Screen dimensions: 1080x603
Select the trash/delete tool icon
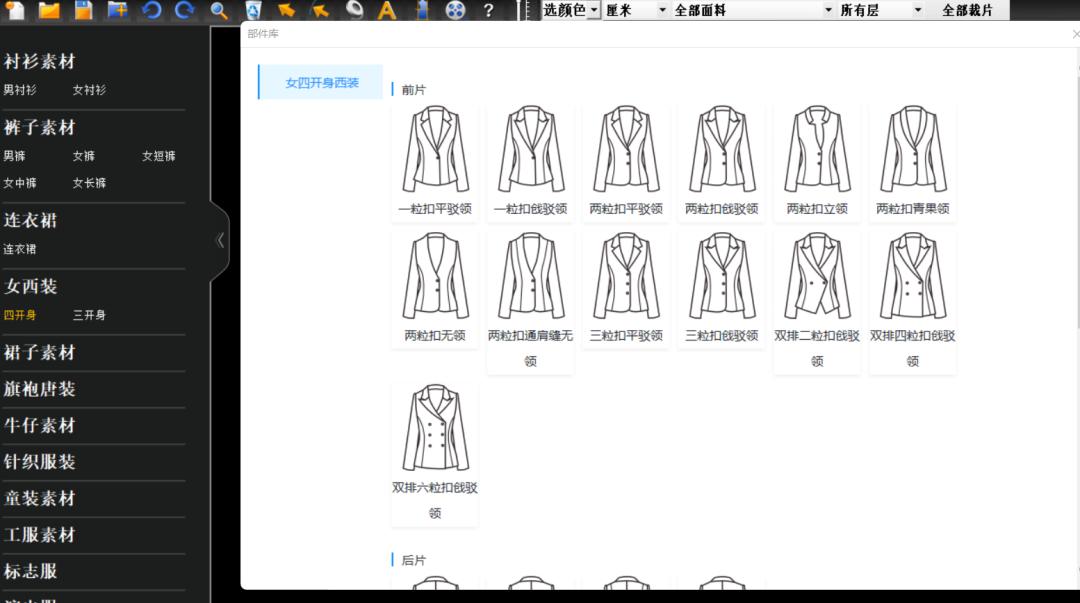[x=252, y=11]
